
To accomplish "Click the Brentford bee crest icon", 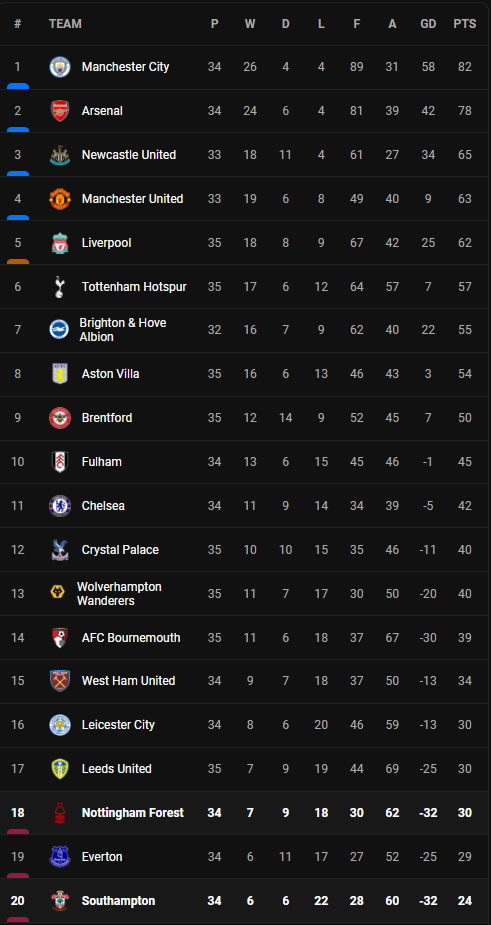I will 60,418.
